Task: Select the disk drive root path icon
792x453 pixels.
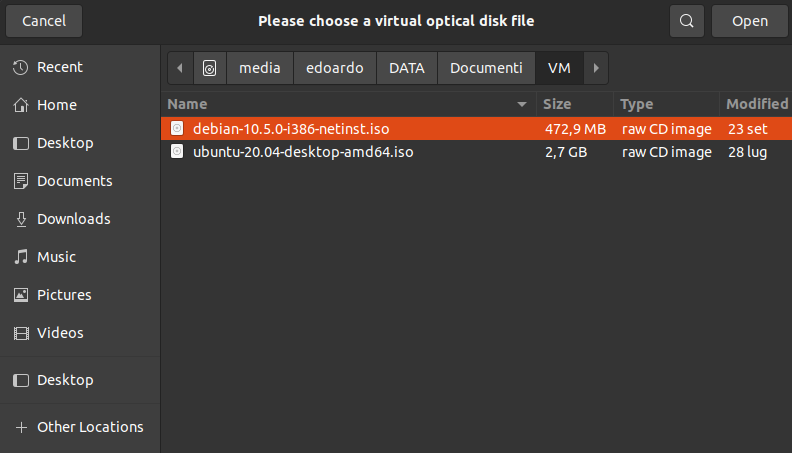Action: [x=210, y=68]
